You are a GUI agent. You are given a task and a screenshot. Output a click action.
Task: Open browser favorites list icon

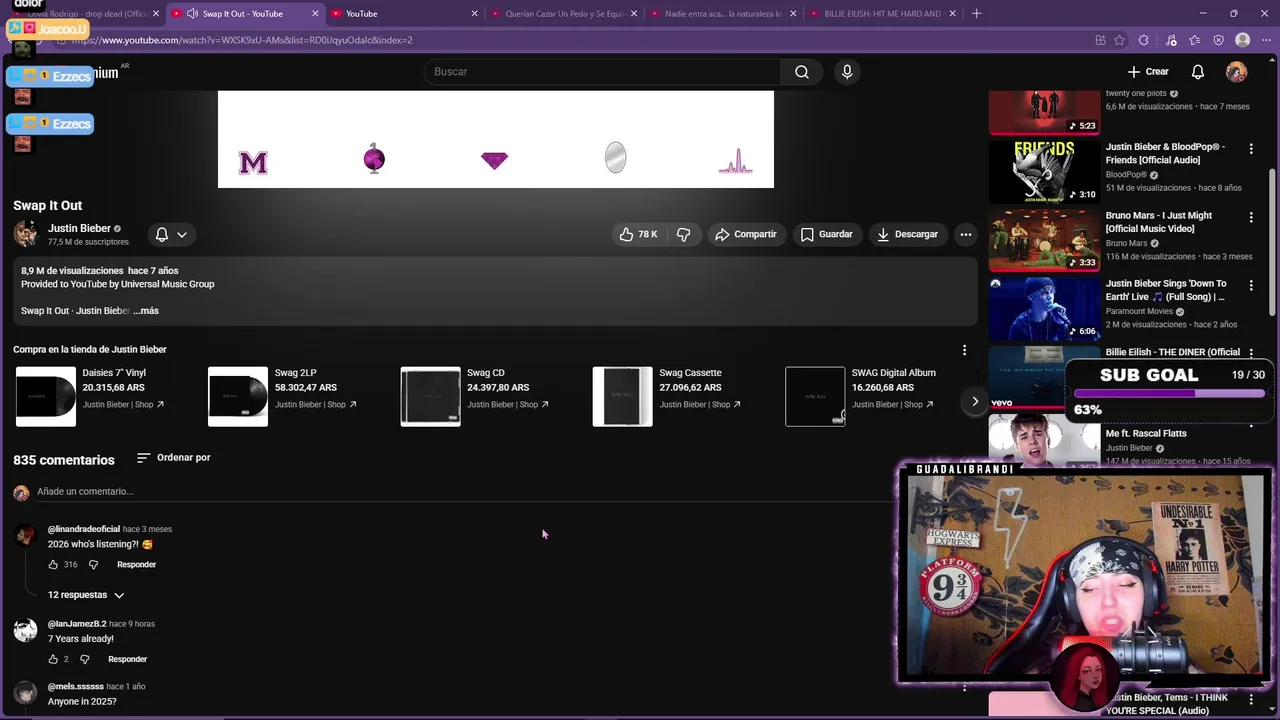coord(1195,40)
